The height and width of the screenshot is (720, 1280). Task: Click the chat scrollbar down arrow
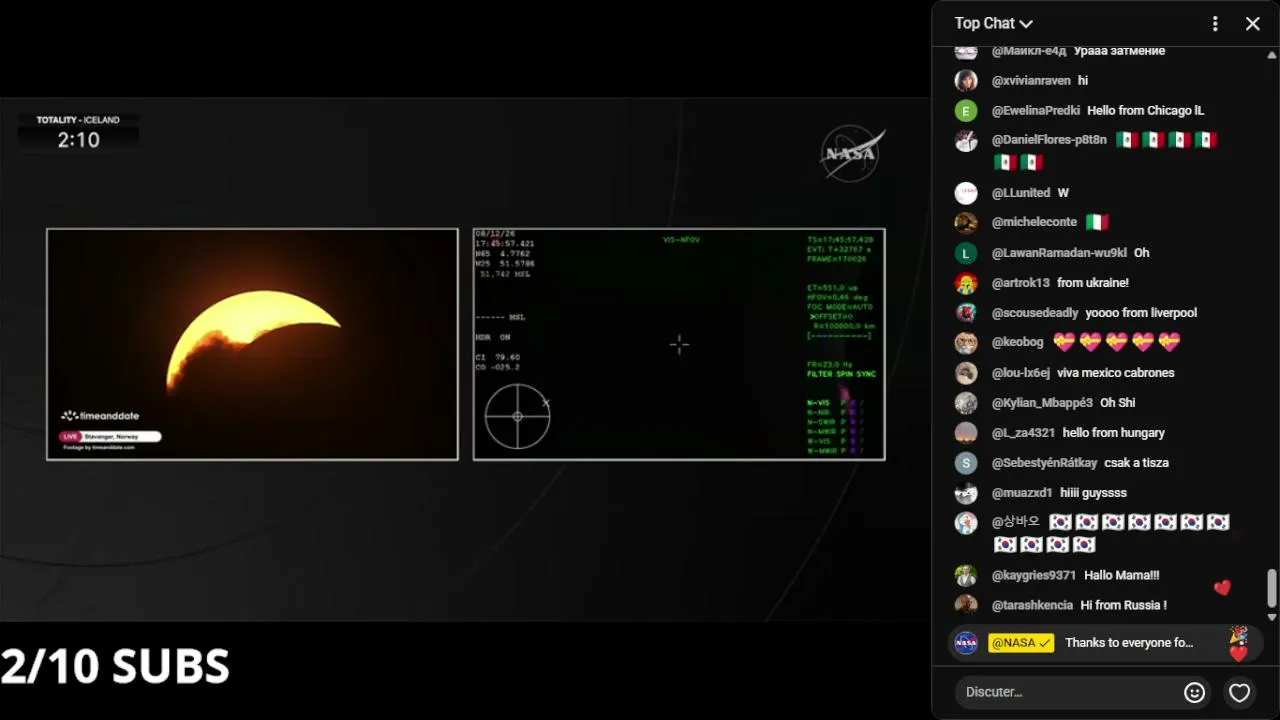coord(1272,617)
